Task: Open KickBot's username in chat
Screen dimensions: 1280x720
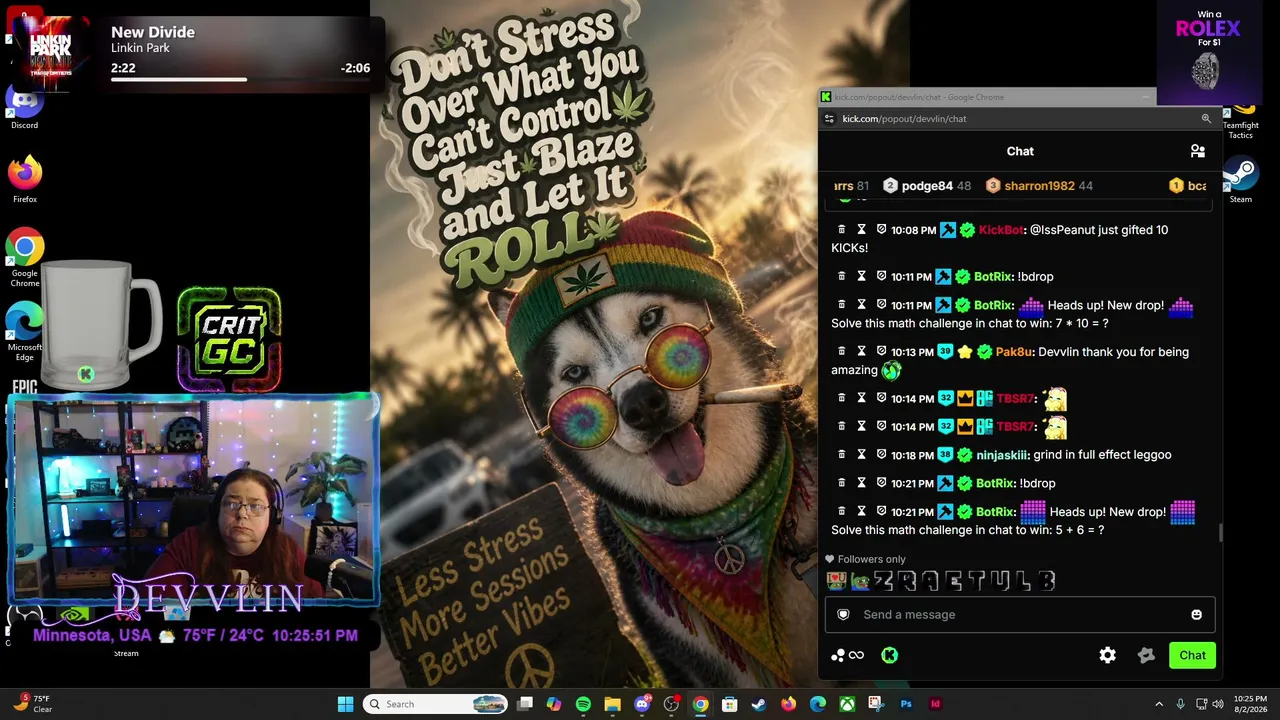Action: click(x=1000, y=230)
